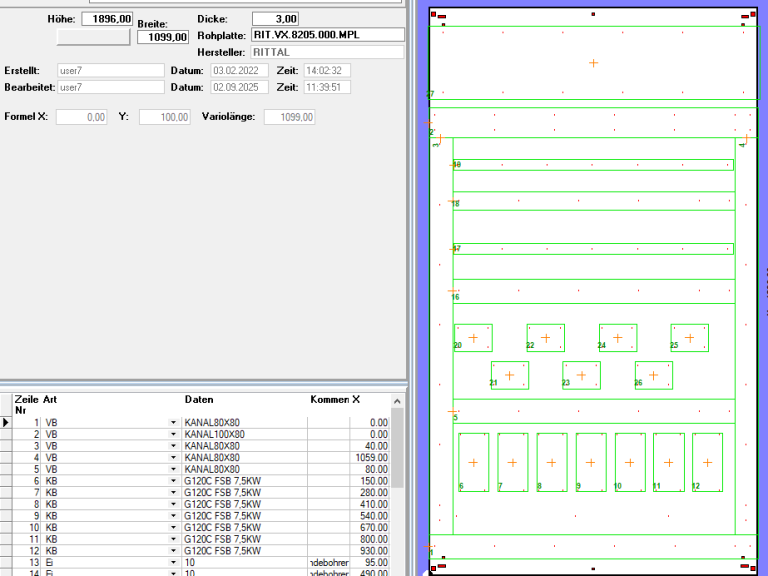Select row 1 using its row selector
Image resolution: width=768 pixels, height=576 pixels.
point(6,423)
